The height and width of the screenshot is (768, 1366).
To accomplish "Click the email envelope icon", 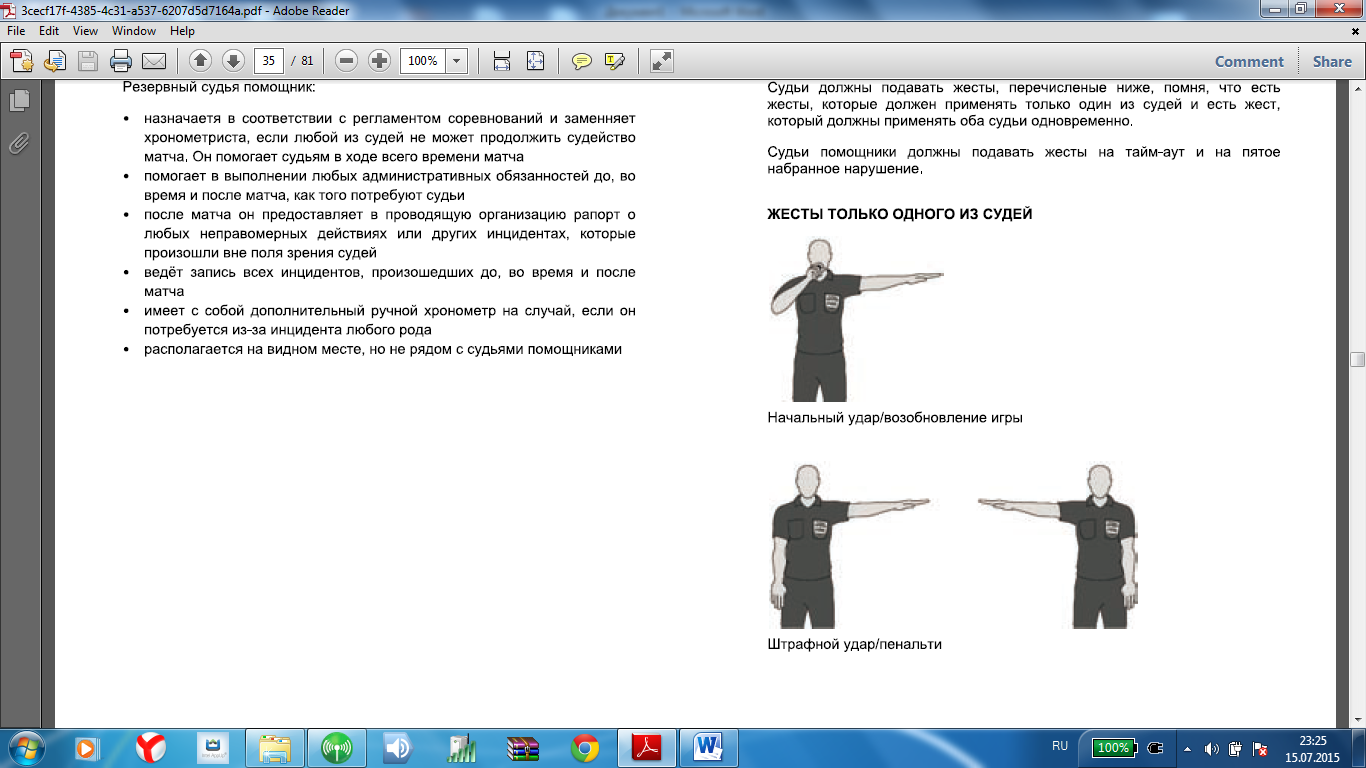I will click(154, 61).
